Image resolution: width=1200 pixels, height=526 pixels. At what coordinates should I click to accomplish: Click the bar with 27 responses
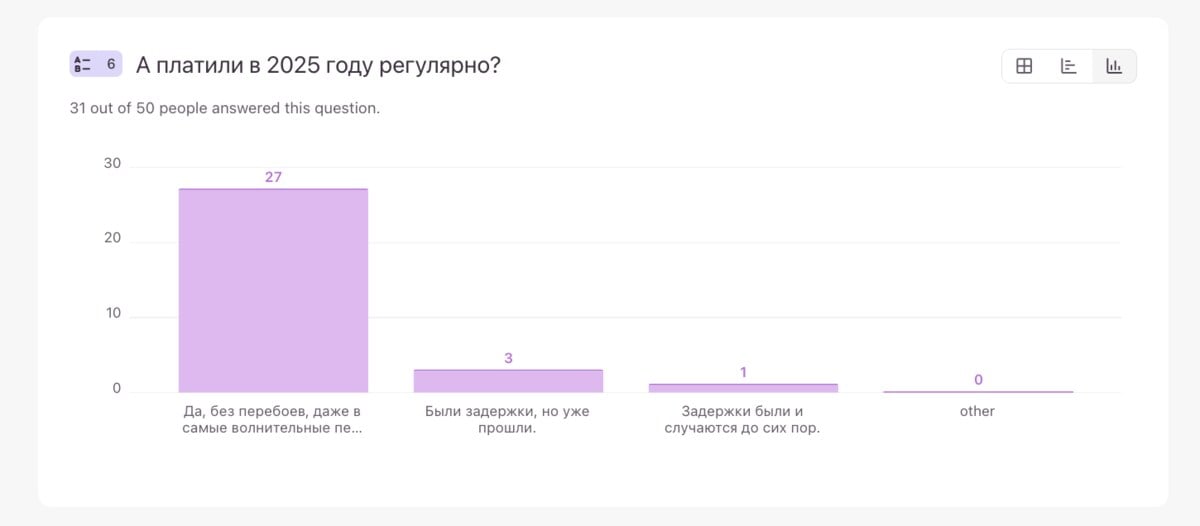[273, 290]
